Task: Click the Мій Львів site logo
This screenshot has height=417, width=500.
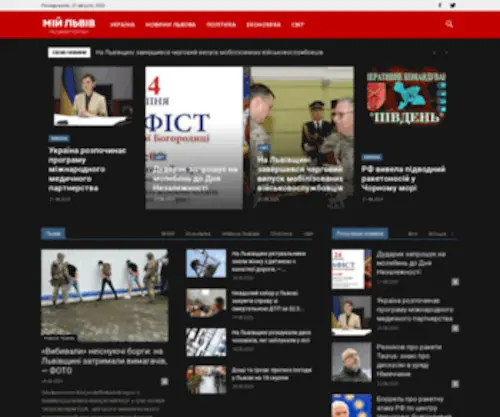Action: tap(69, 25)
